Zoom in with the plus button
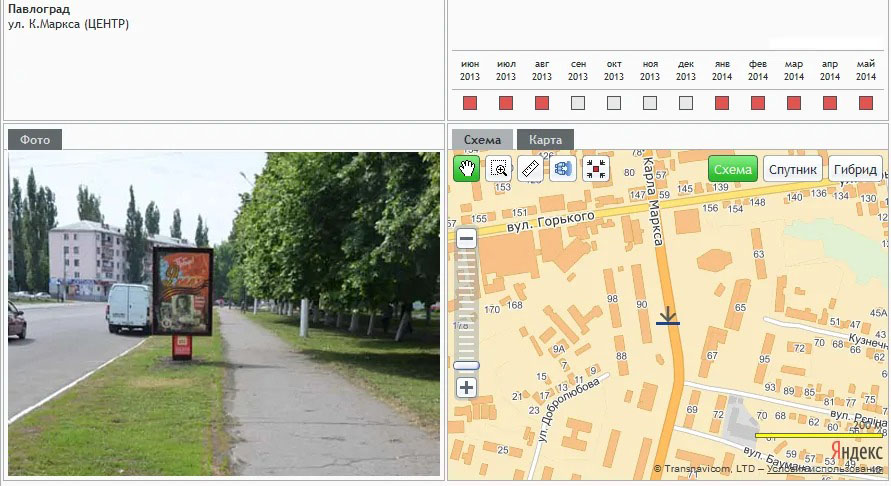 tap(466, 388)
